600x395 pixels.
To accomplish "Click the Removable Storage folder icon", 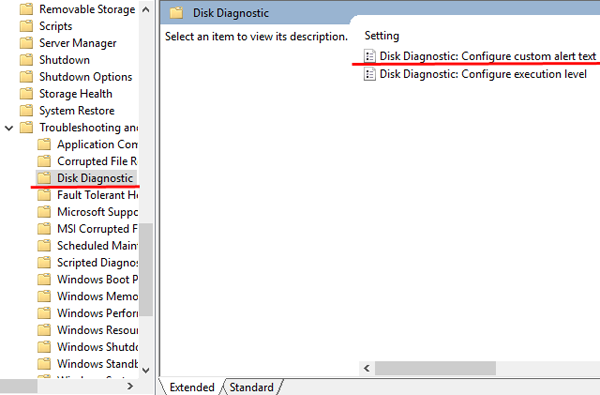I will (26, 9).
